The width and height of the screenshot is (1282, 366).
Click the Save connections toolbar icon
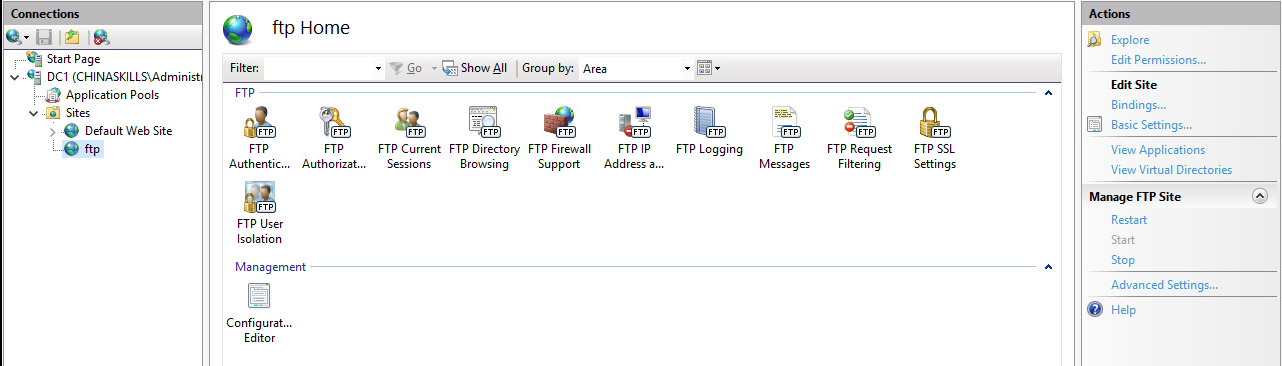tap(43, 37)
